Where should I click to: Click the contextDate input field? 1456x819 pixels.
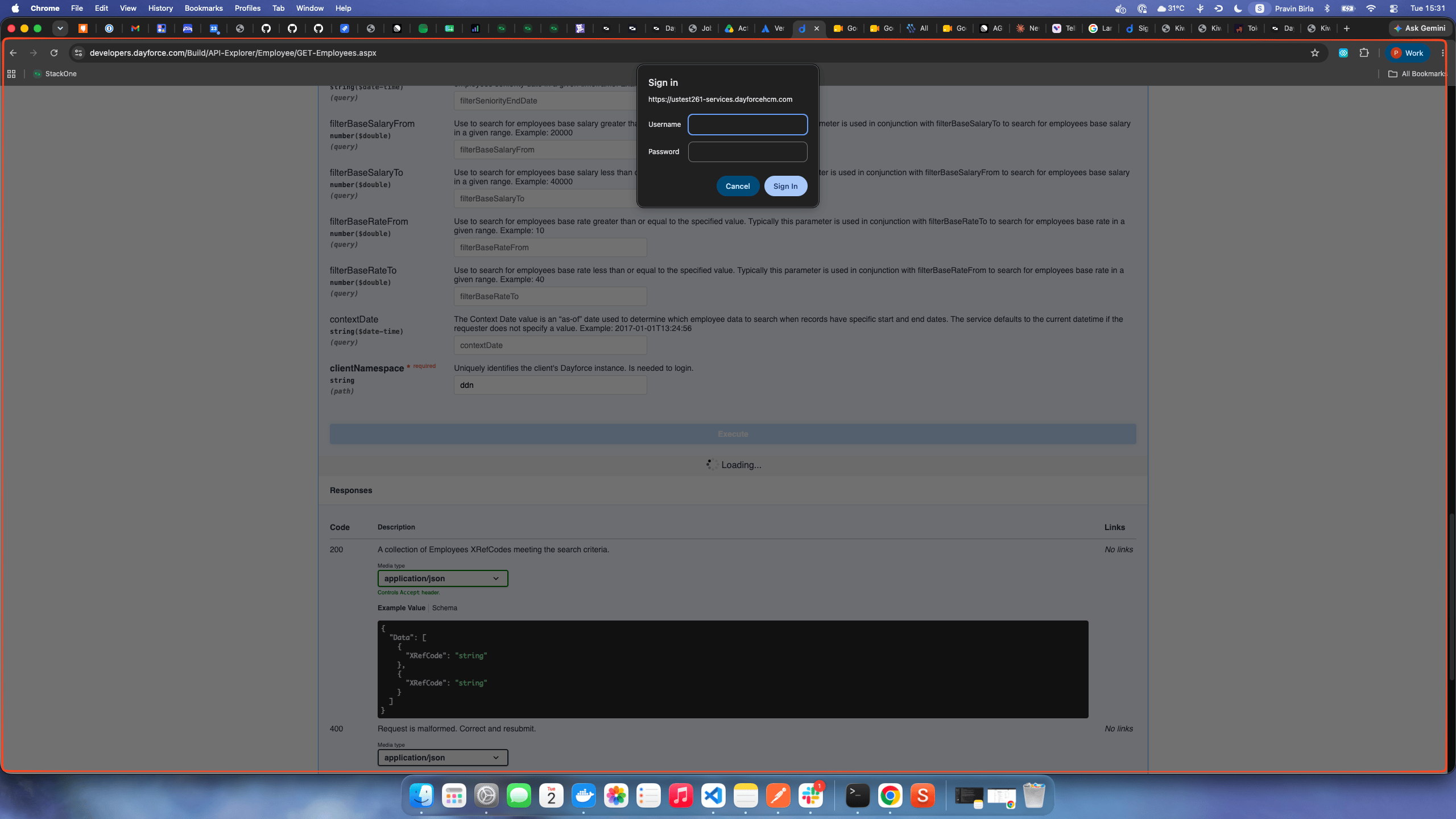click(550, 345)
